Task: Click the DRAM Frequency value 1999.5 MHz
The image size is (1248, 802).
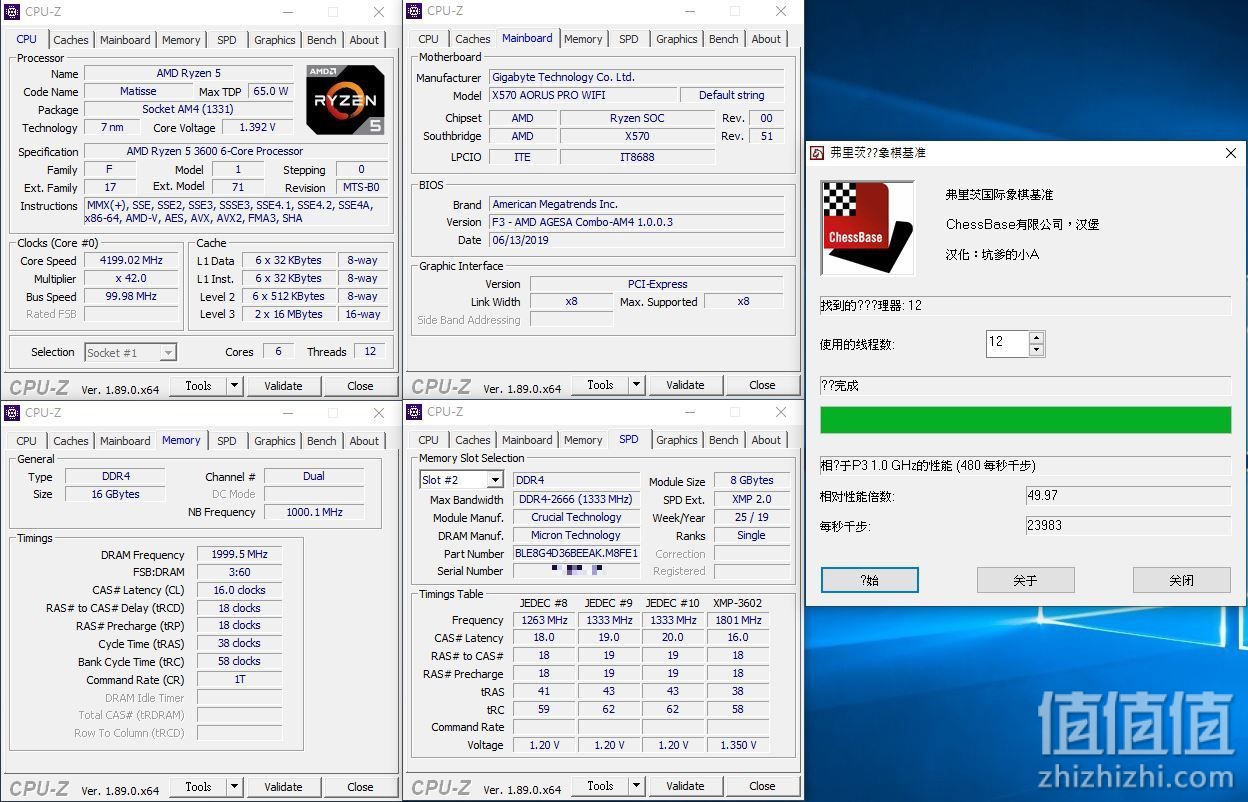Action: point(239,555)
